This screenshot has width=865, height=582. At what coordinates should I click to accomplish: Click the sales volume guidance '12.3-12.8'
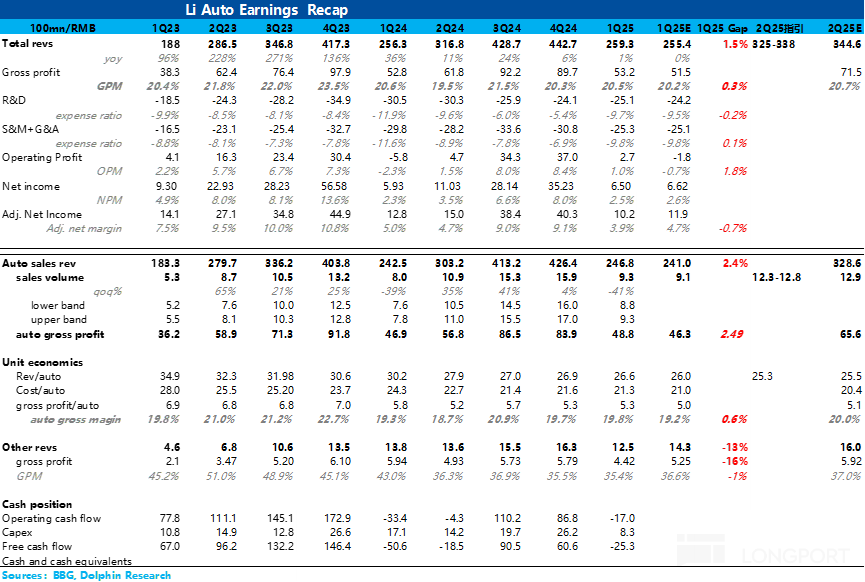pyautogui.click(x=776, y=277)
